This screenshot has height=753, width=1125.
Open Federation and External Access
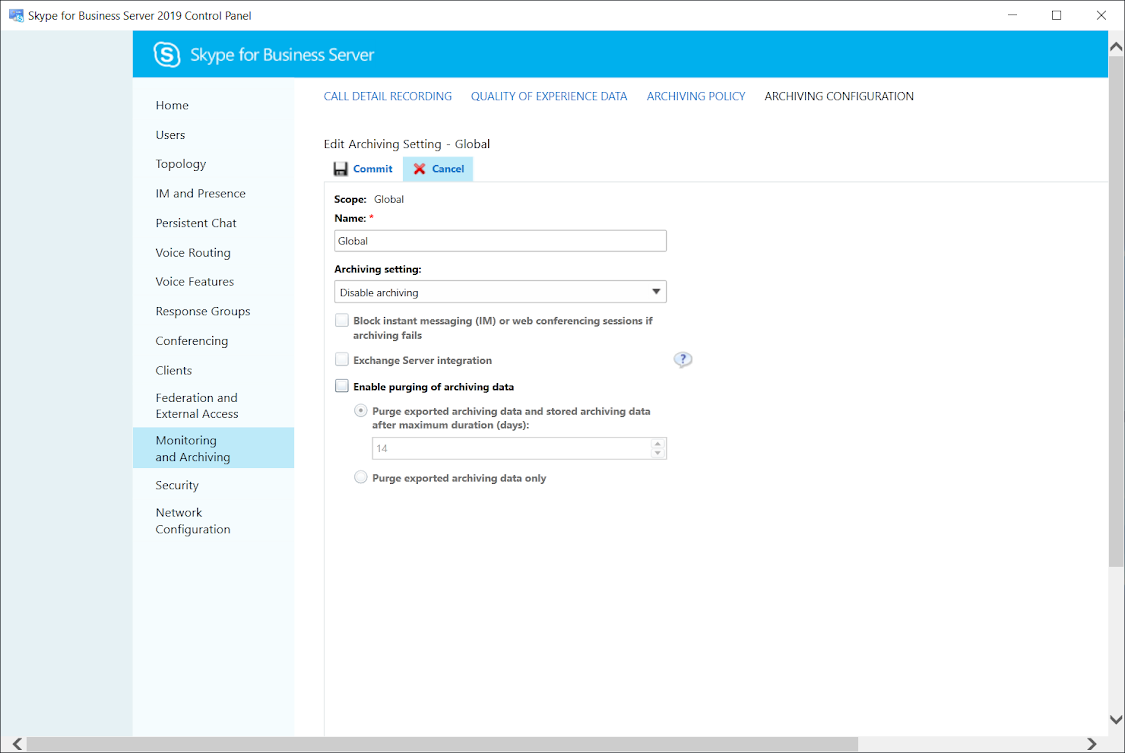(x=197, y=406)
